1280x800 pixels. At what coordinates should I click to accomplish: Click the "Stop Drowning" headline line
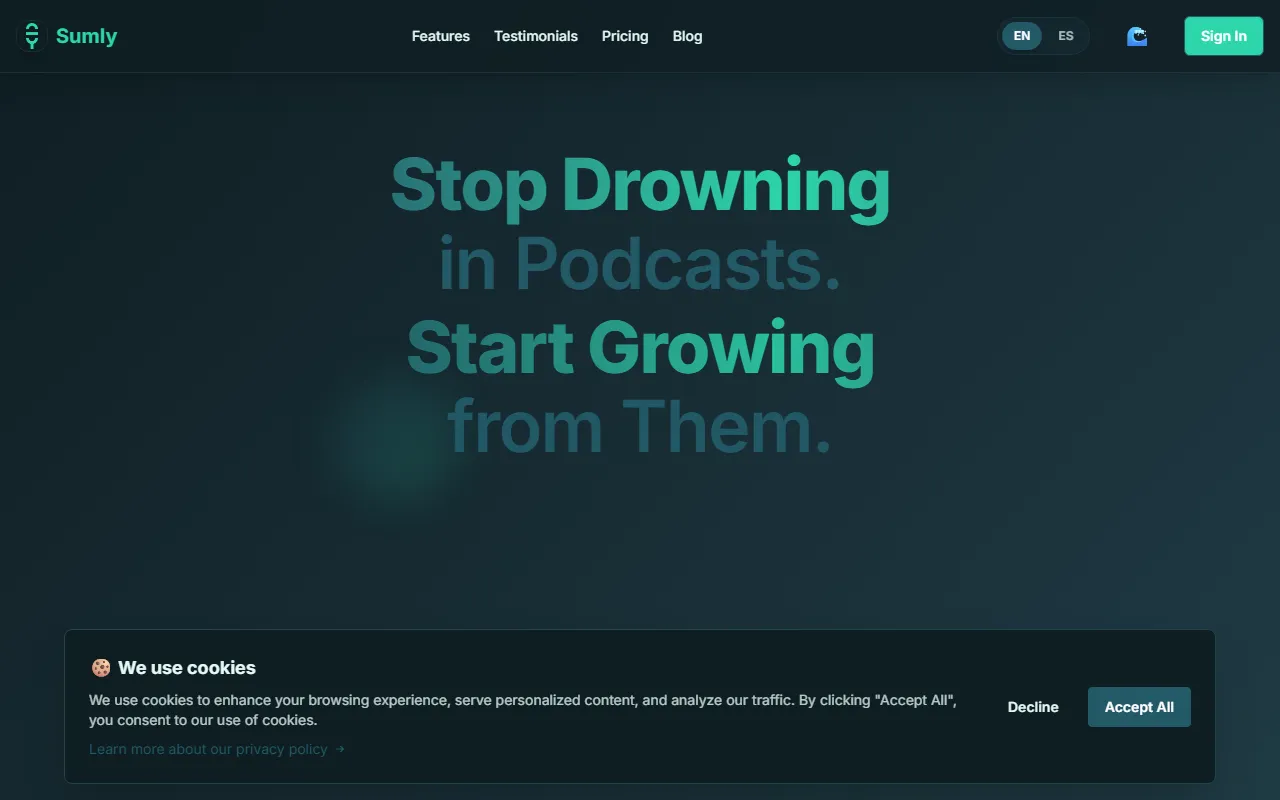[x=640, y=185]
